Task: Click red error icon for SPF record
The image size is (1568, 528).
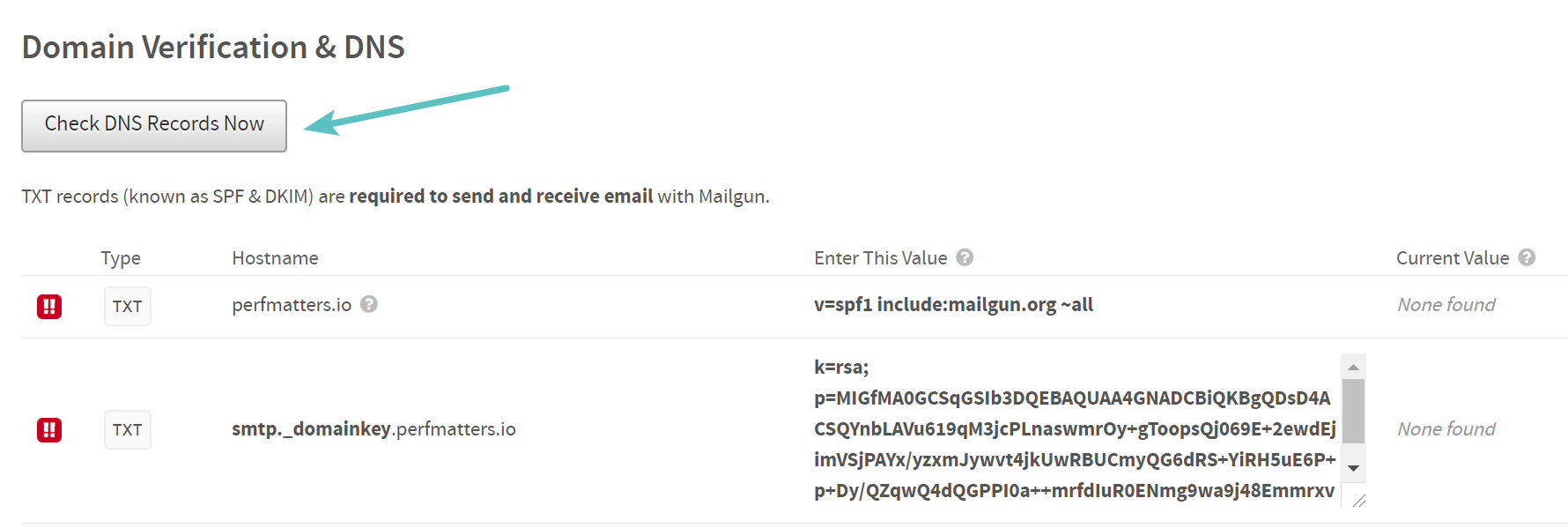Action: (x=49, y=307)
